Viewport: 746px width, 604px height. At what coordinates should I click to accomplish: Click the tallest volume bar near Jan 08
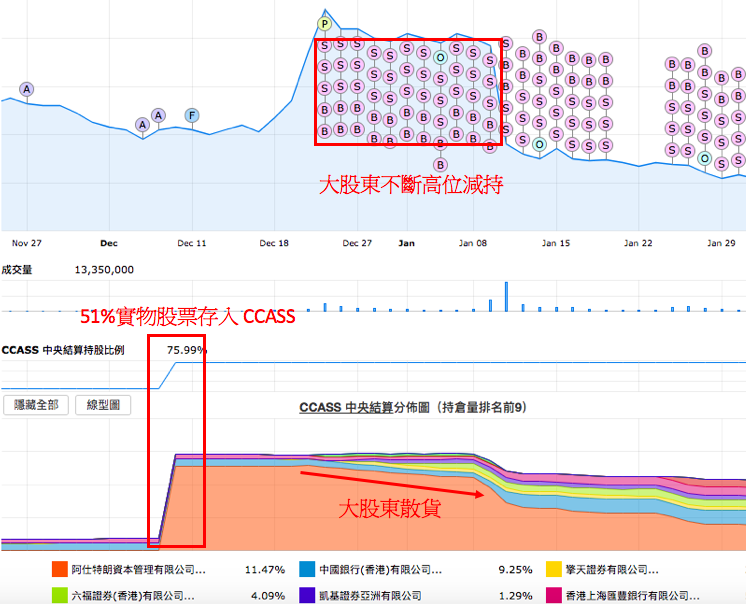[506, 297]
